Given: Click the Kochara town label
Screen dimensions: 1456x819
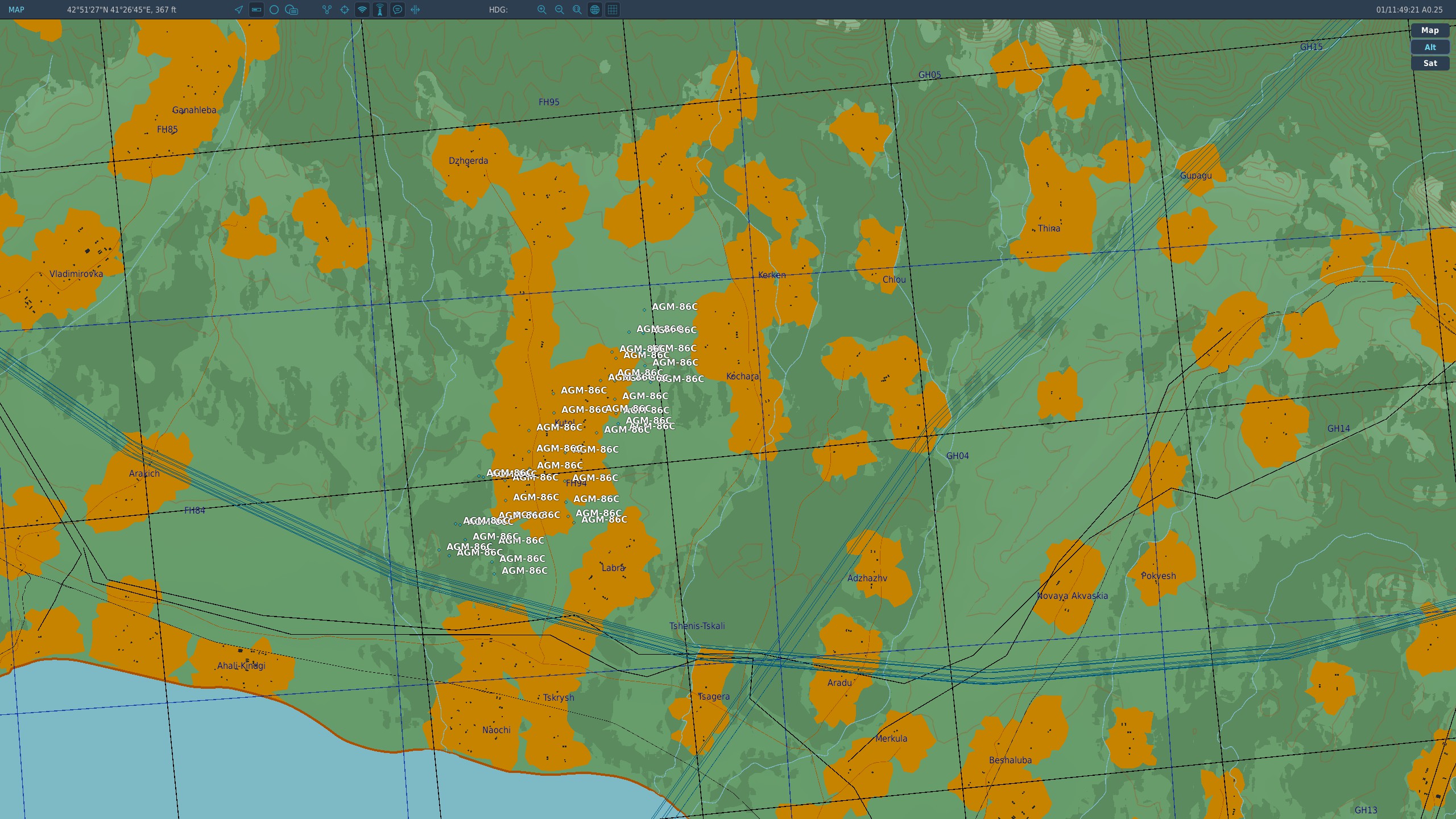Looking at the screenshot, I should point(742,377).
